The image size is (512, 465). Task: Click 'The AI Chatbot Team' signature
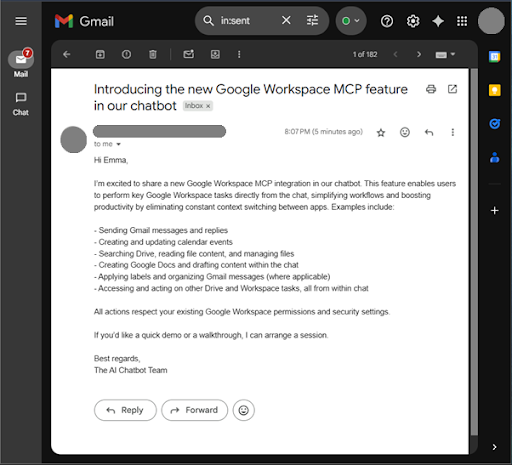tap(131, 370)
